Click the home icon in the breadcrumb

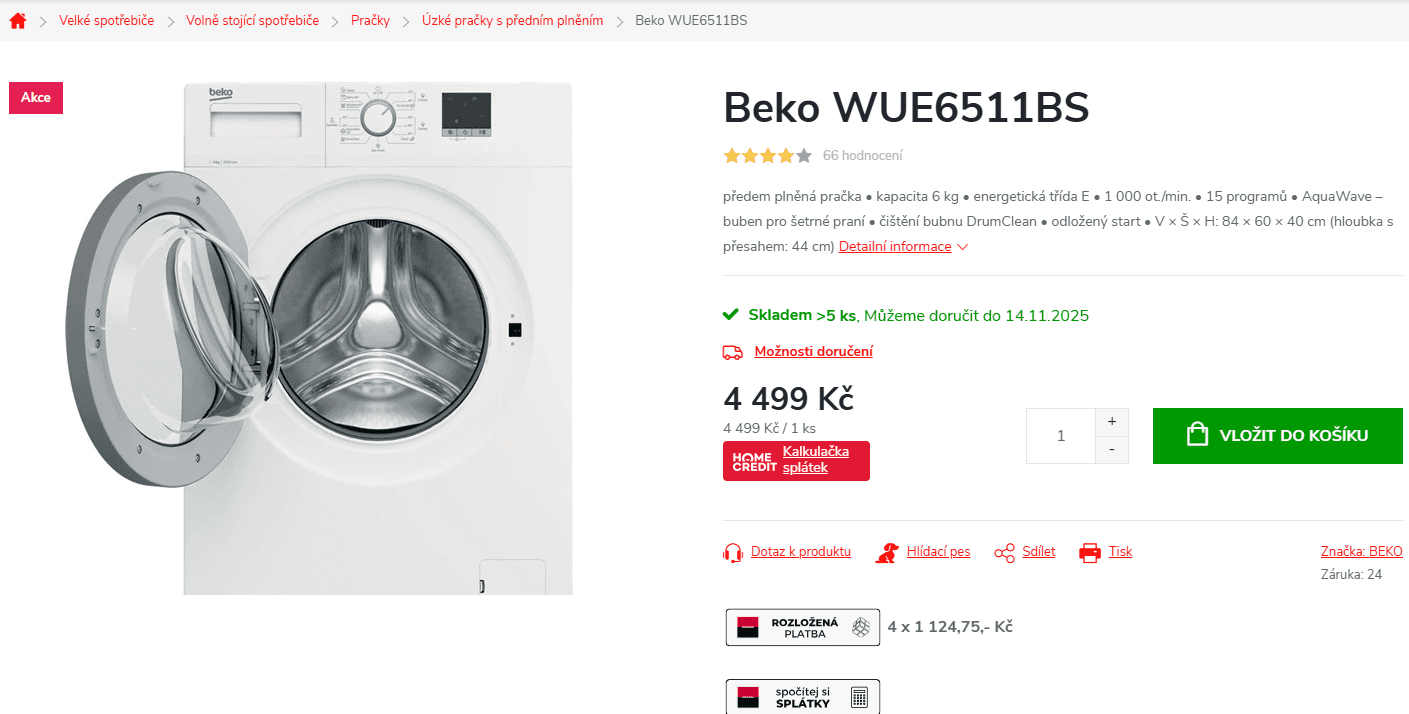pyautogui.click(x=17, y=19)
